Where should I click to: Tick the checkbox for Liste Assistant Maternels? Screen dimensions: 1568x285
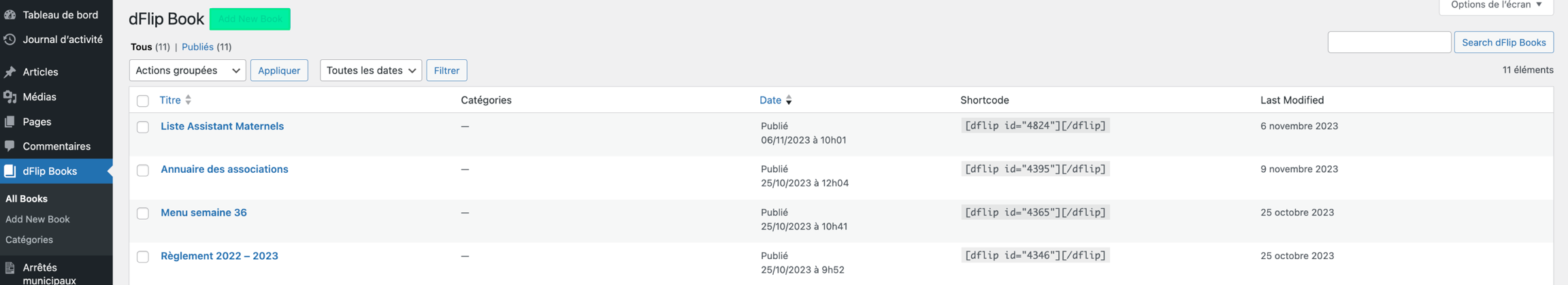(x=143, y=127)
